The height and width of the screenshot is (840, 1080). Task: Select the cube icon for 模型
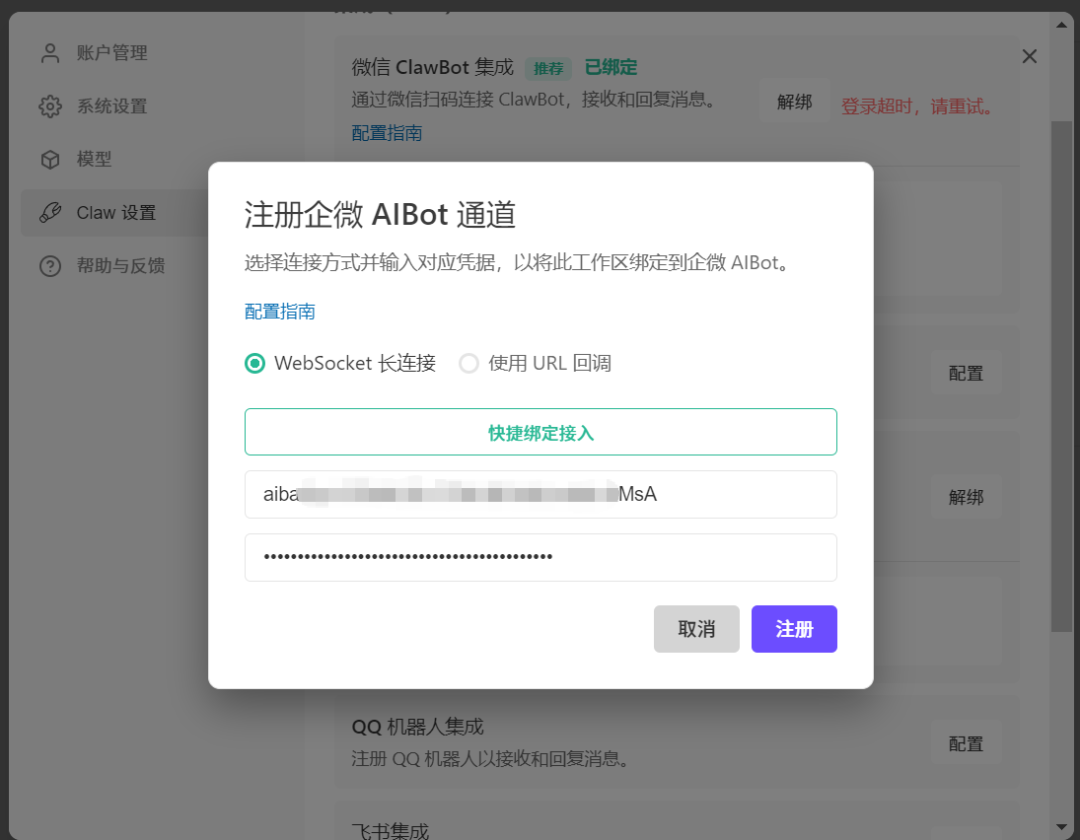coord(49,159)
